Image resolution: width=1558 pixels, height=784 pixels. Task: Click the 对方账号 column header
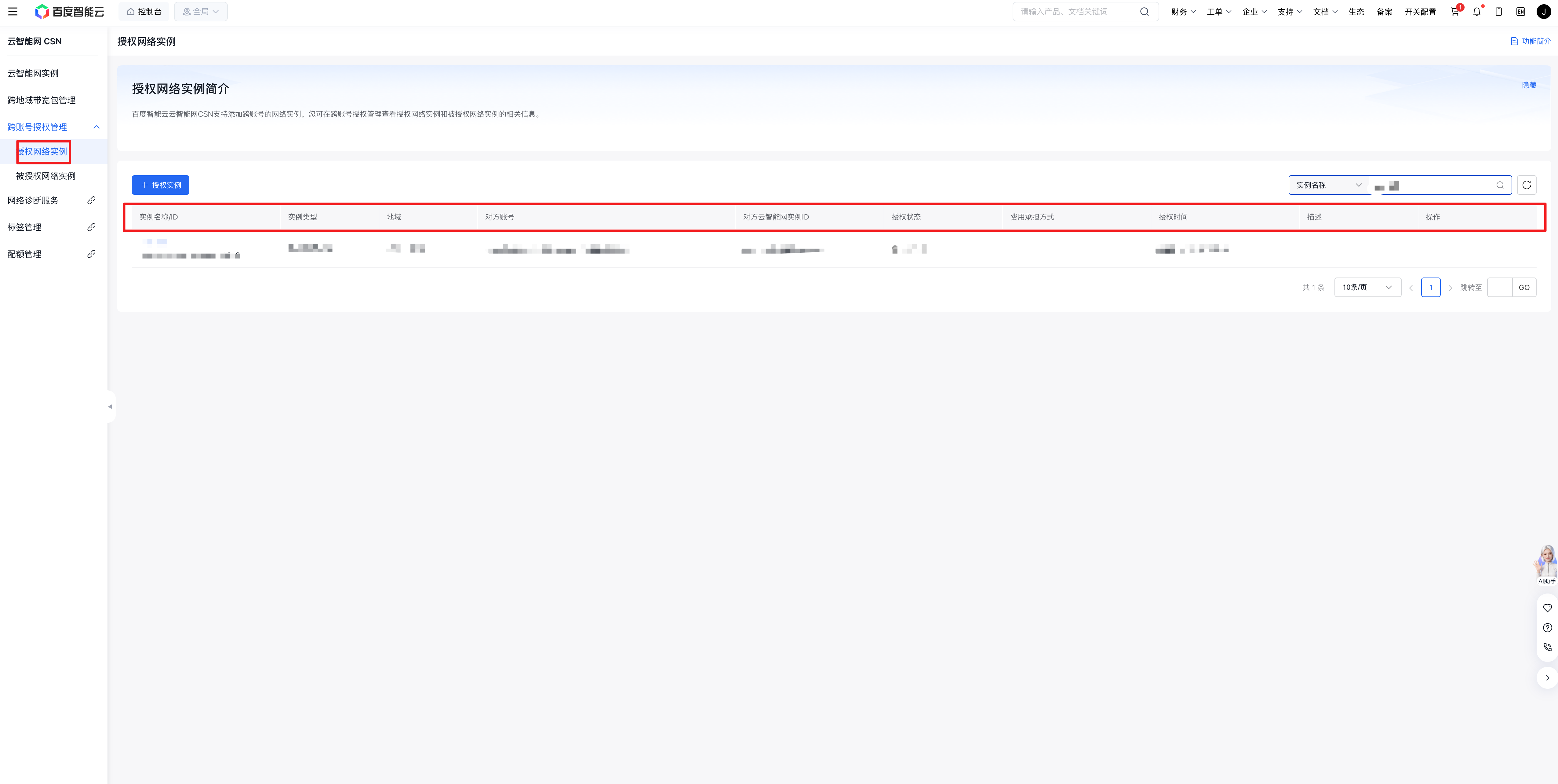[x=500, y=217]
